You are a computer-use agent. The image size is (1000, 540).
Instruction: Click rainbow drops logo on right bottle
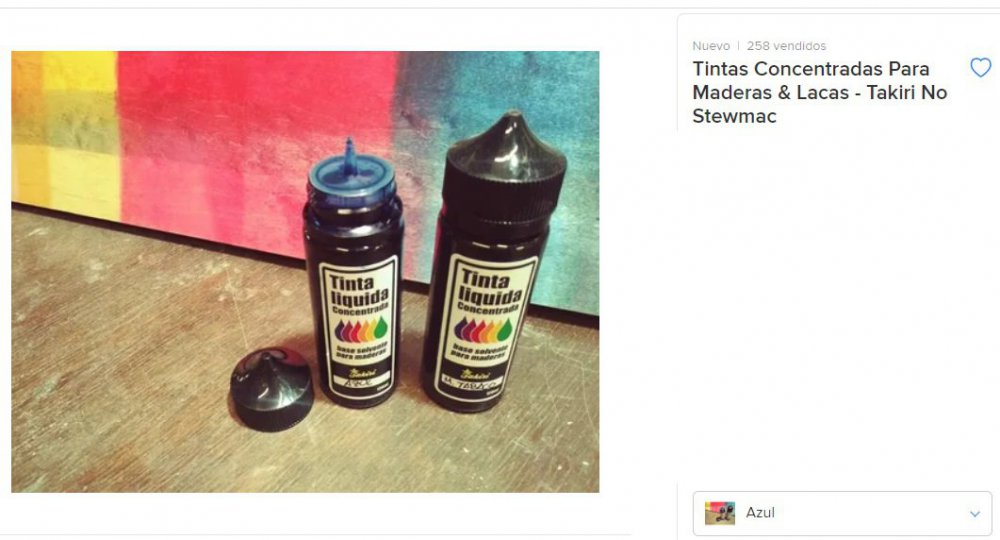point(483,330)
